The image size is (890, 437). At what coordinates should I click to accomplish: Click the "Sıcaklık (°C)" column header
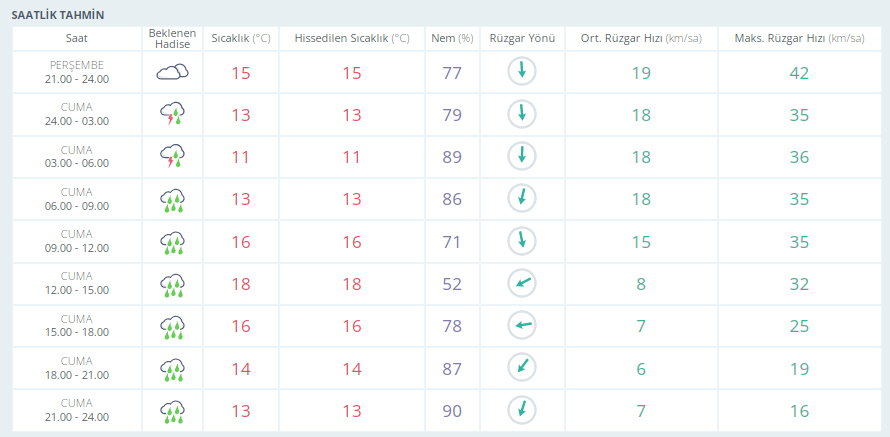coord(240,38)
